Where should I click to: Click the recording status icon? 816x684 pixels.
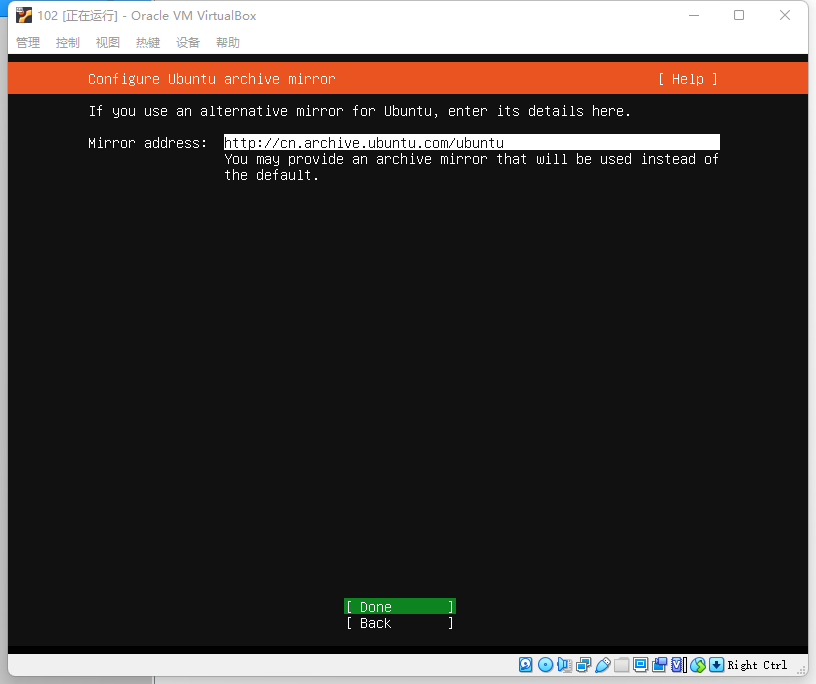click(x=660, y=665)
